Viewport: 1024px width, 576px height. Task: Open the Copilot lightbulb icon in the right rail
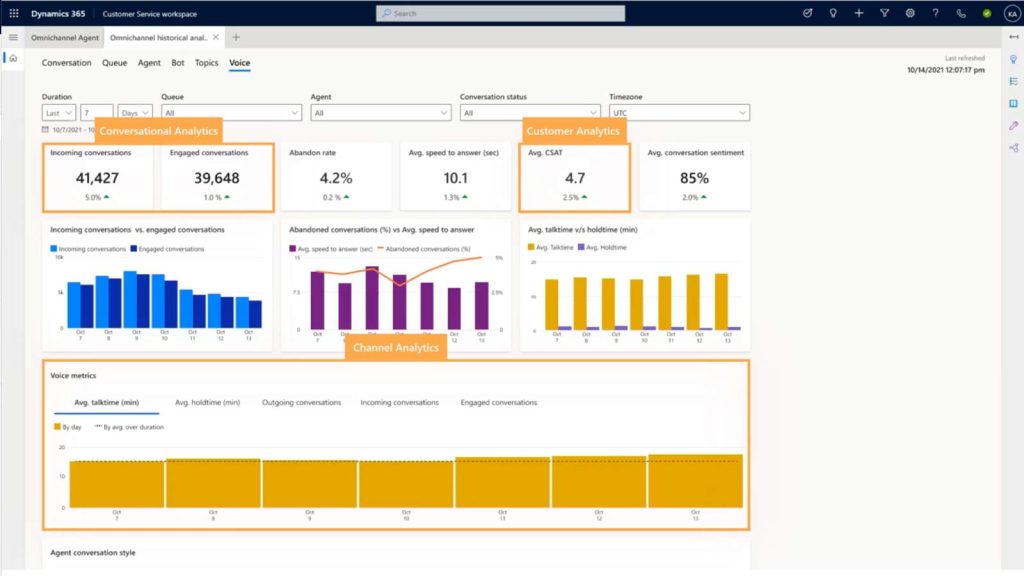(1012, 60)
